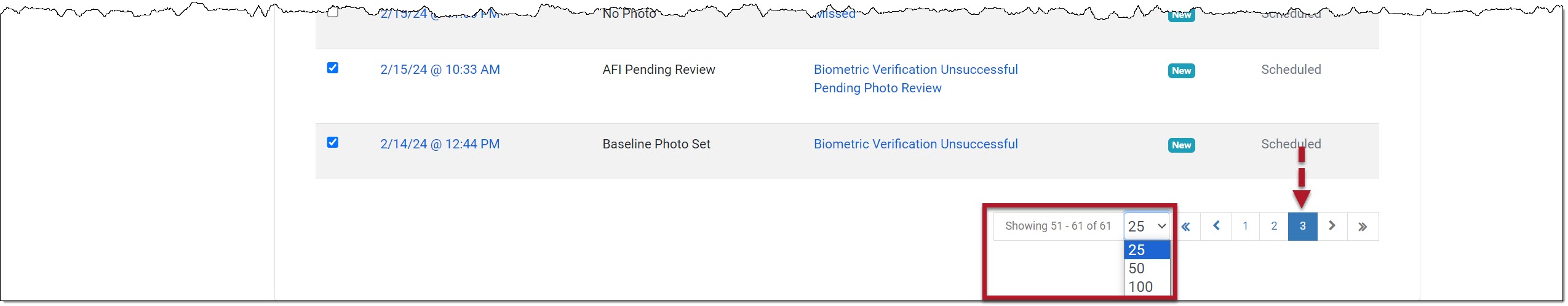Viewport: 1568px width, 306px height.
Task: Click New badge on 2/14/24 row
Action: pyautogui.click(x=1181, y=145)
